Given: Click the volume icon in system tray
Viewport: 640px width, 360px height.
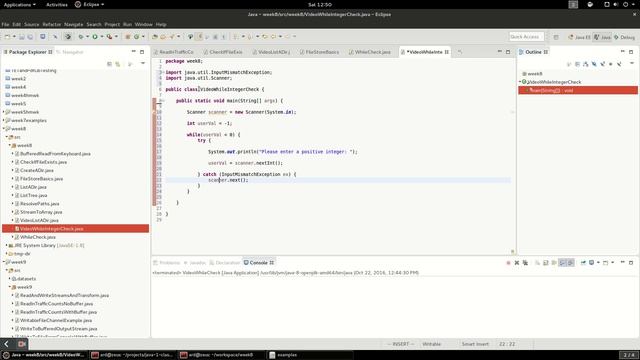Looking at the screenshot, I should pyautogui.click(x=616, y=4).
